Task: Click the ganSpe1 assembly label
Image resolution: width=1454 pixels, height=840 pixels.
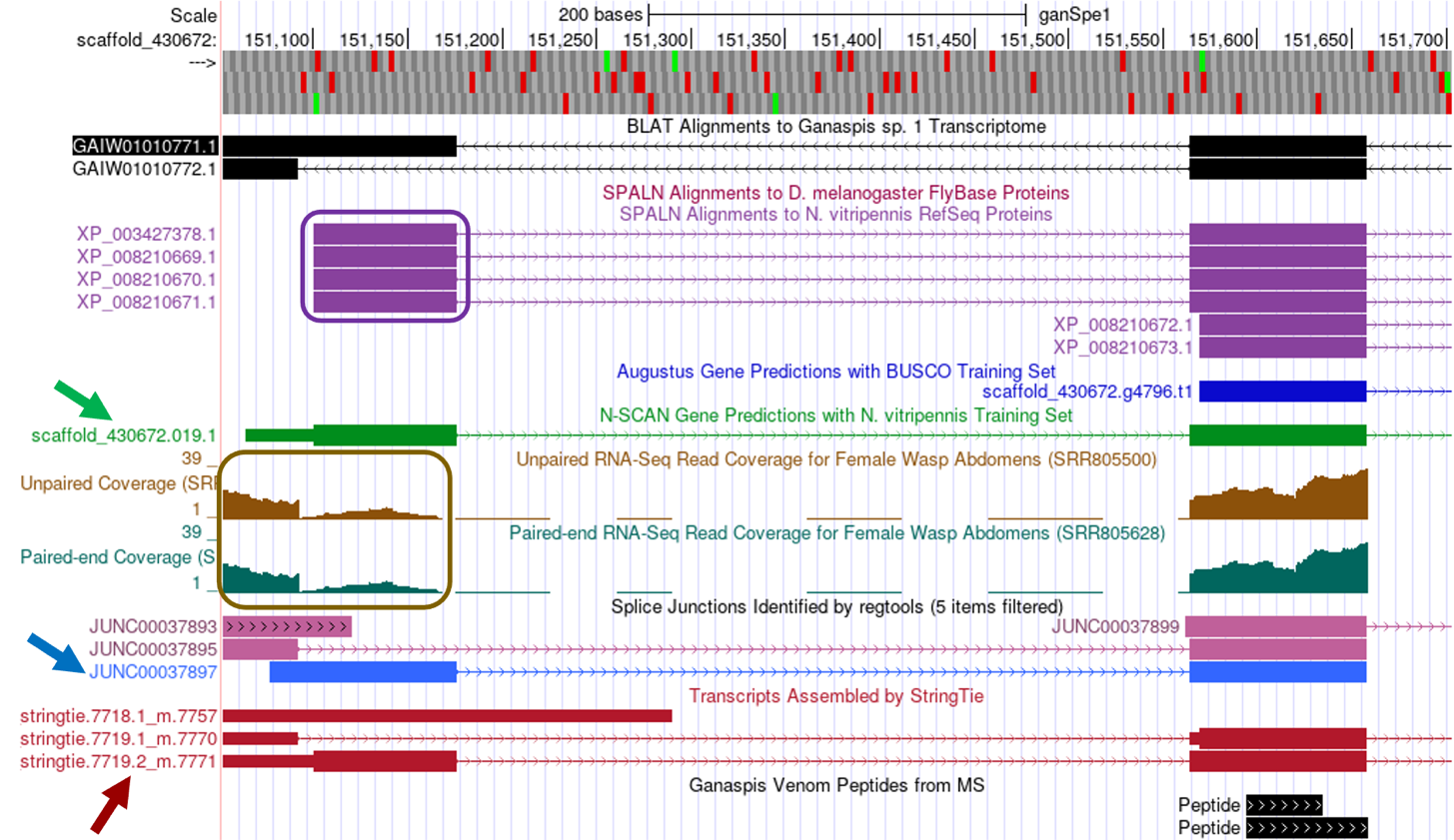Action: tap(1074, 15)
